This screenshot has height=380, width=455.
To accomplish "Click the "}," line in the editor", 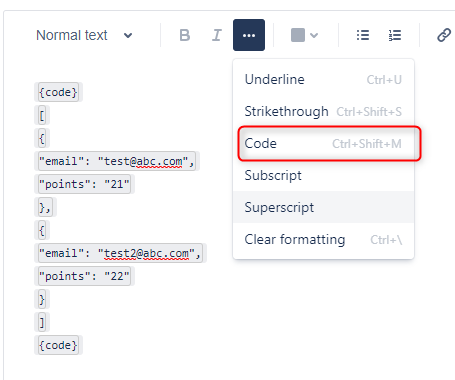I will click(x=45, y=207).
